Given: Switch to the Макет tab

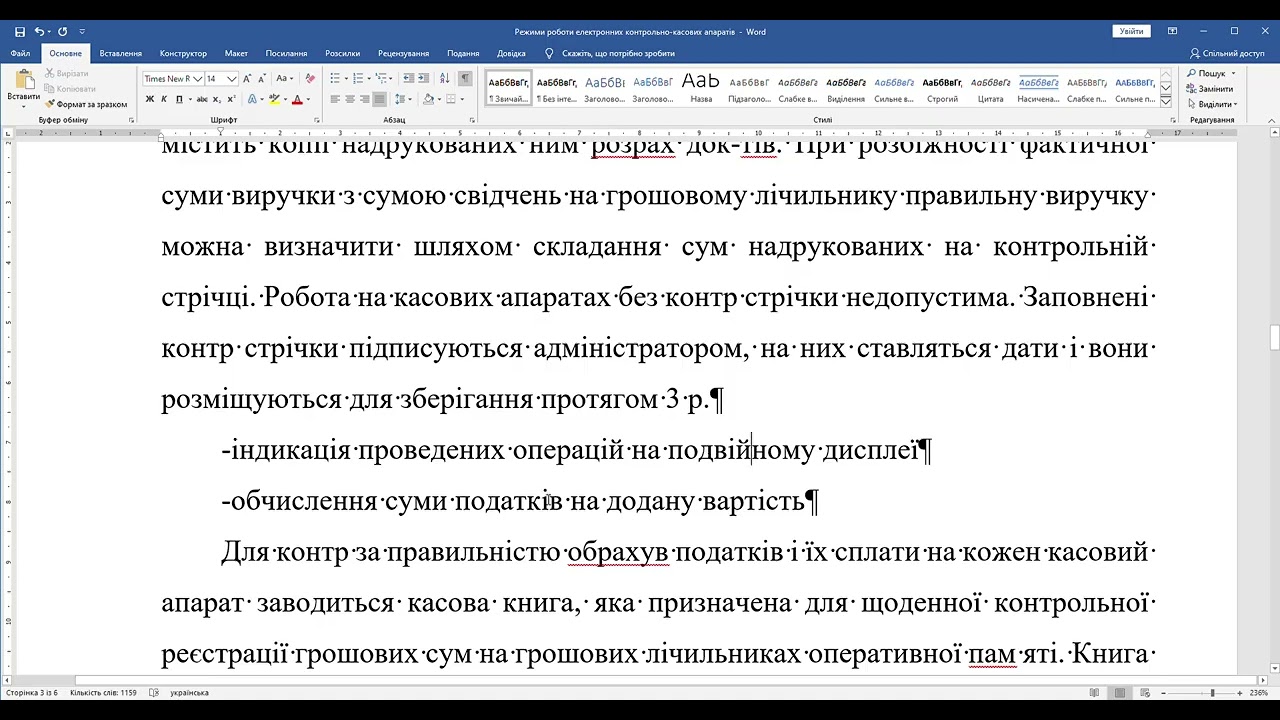Looking at the screenshot, I should (236, 53).
